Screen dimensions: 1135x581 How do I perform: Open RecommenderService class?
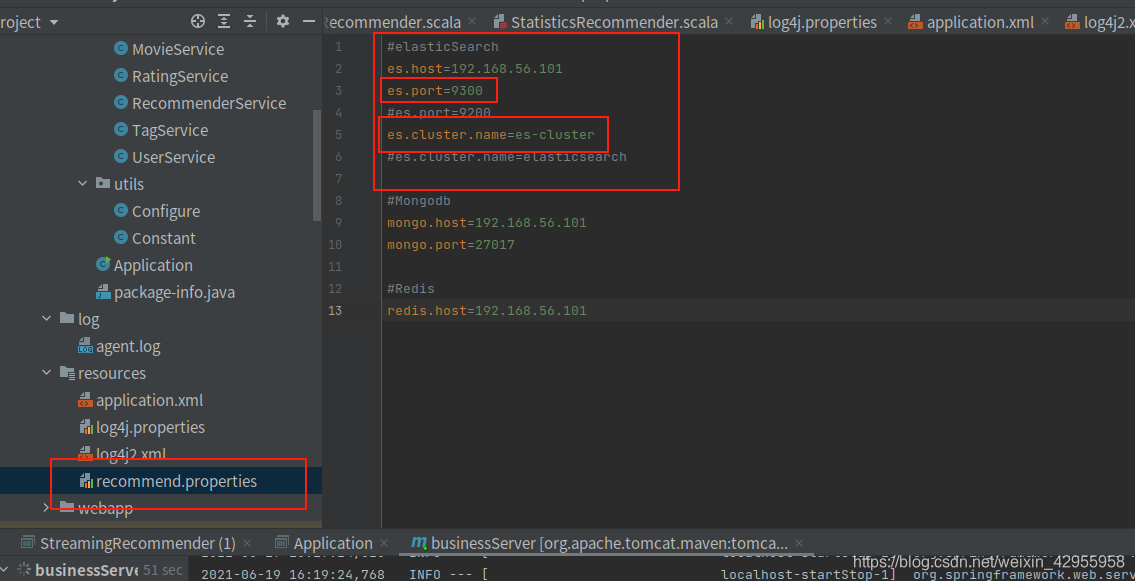(208, 103)
